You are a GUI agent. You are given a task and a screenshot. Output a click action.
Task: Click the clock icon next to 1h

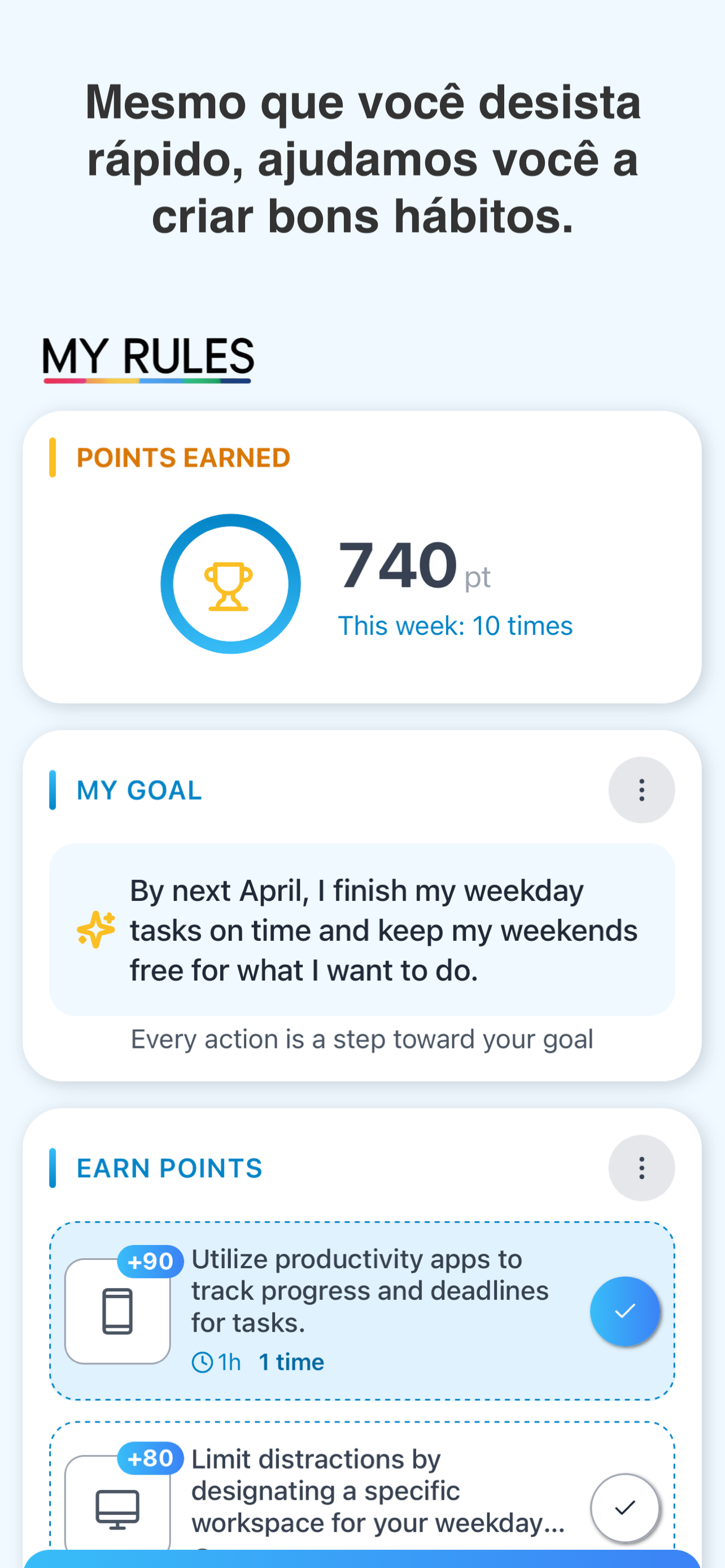(x=202, y=1361)
